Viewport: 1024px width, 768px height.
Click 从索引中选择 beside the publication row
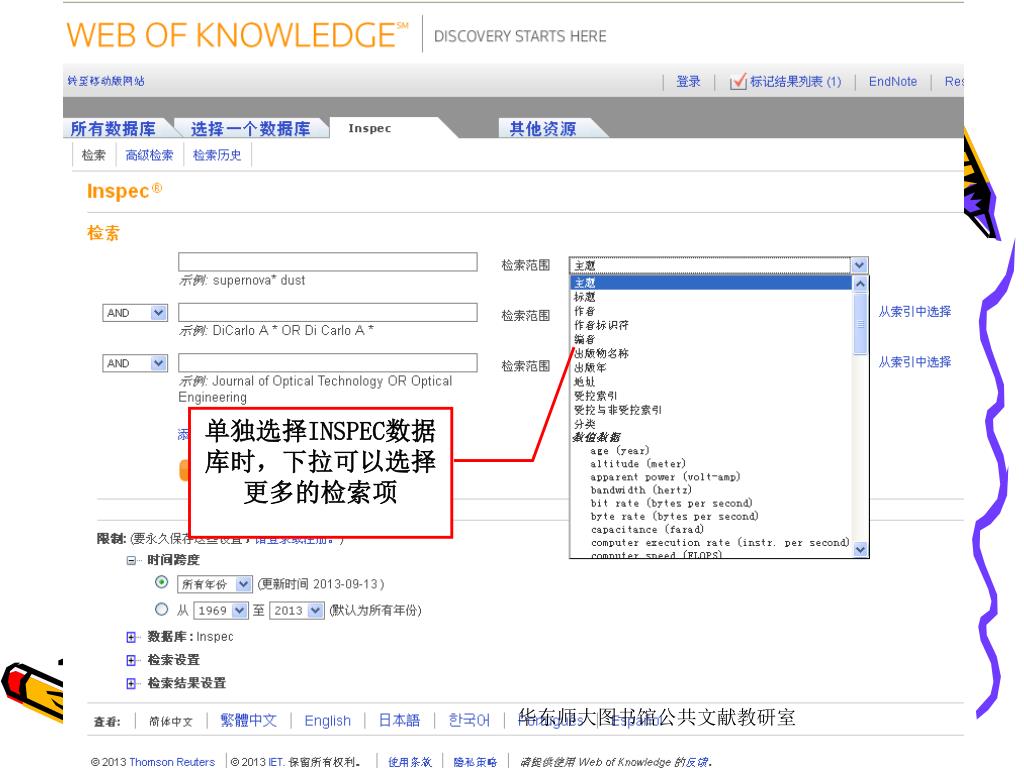pyautogui.click(x=914, y=362)
